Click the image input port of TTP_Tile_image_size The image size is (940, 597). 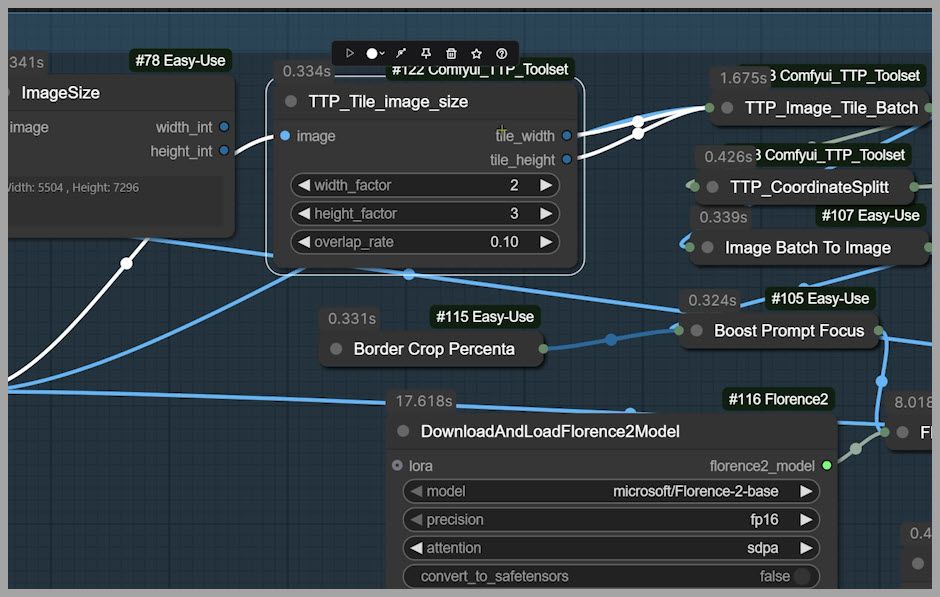(285, 136)
